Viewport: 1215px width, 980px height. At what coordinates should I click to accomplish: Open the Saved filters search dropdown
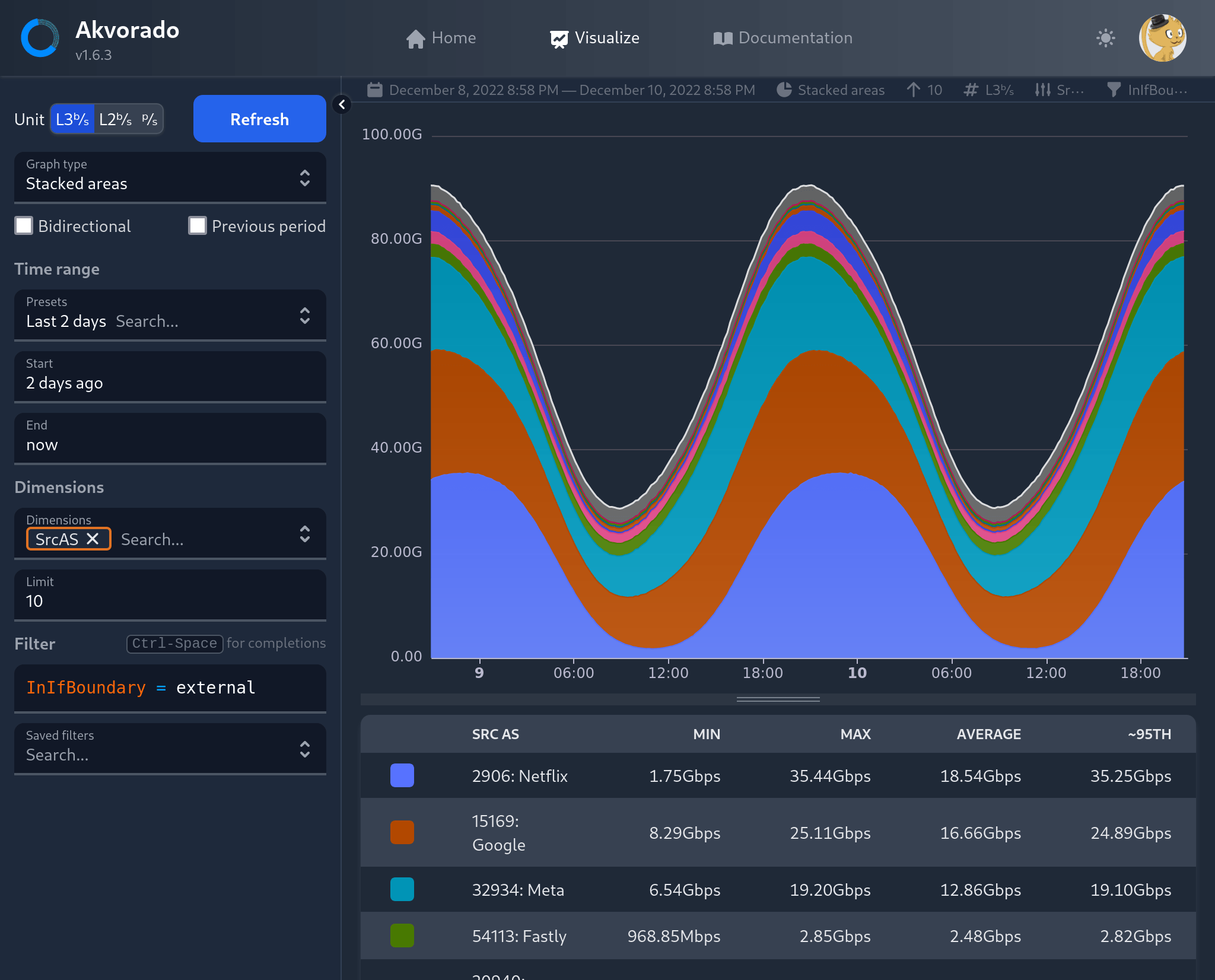pyautogui.click(x=304, y=749)
